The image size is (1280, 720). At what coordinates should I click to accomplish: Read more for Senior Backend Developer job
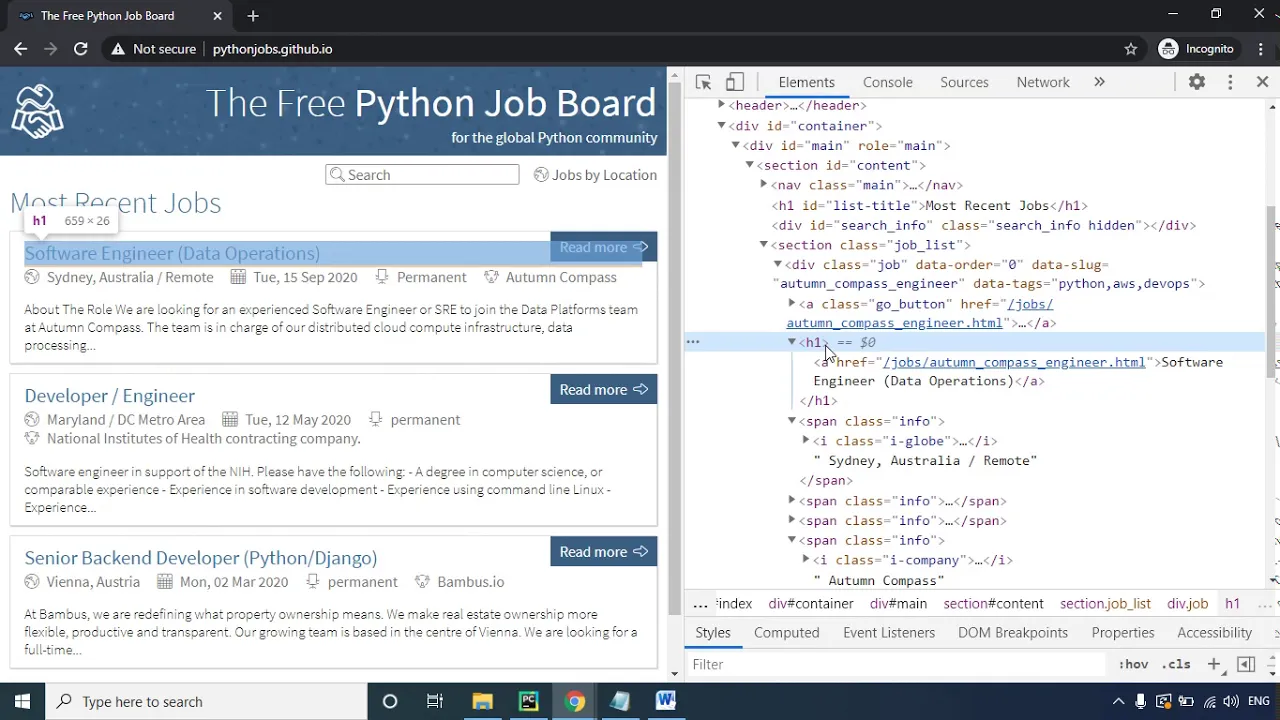point(603,551)
